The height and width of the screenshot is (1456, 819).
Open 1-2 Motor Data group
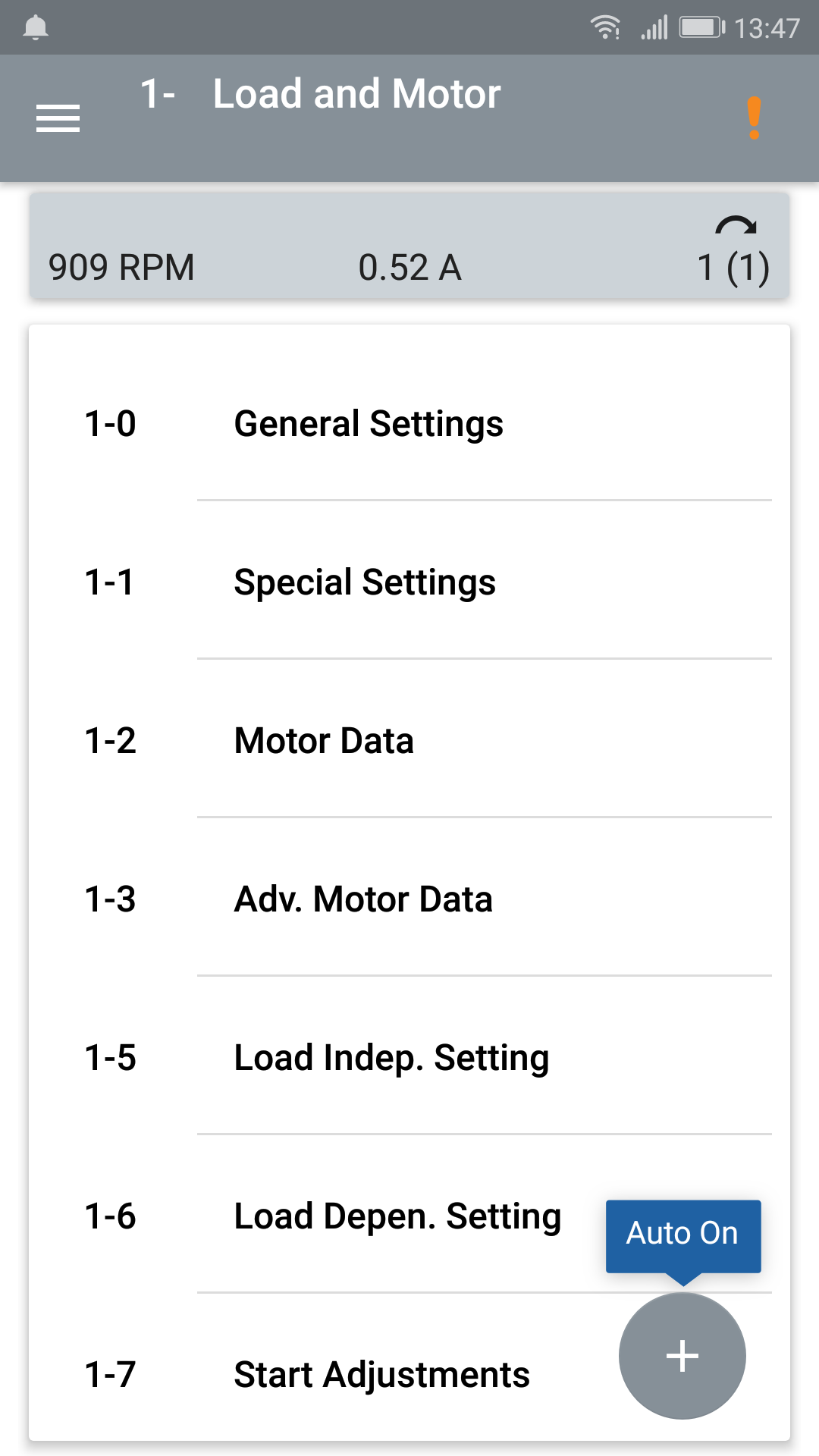[x=409, y=740]
